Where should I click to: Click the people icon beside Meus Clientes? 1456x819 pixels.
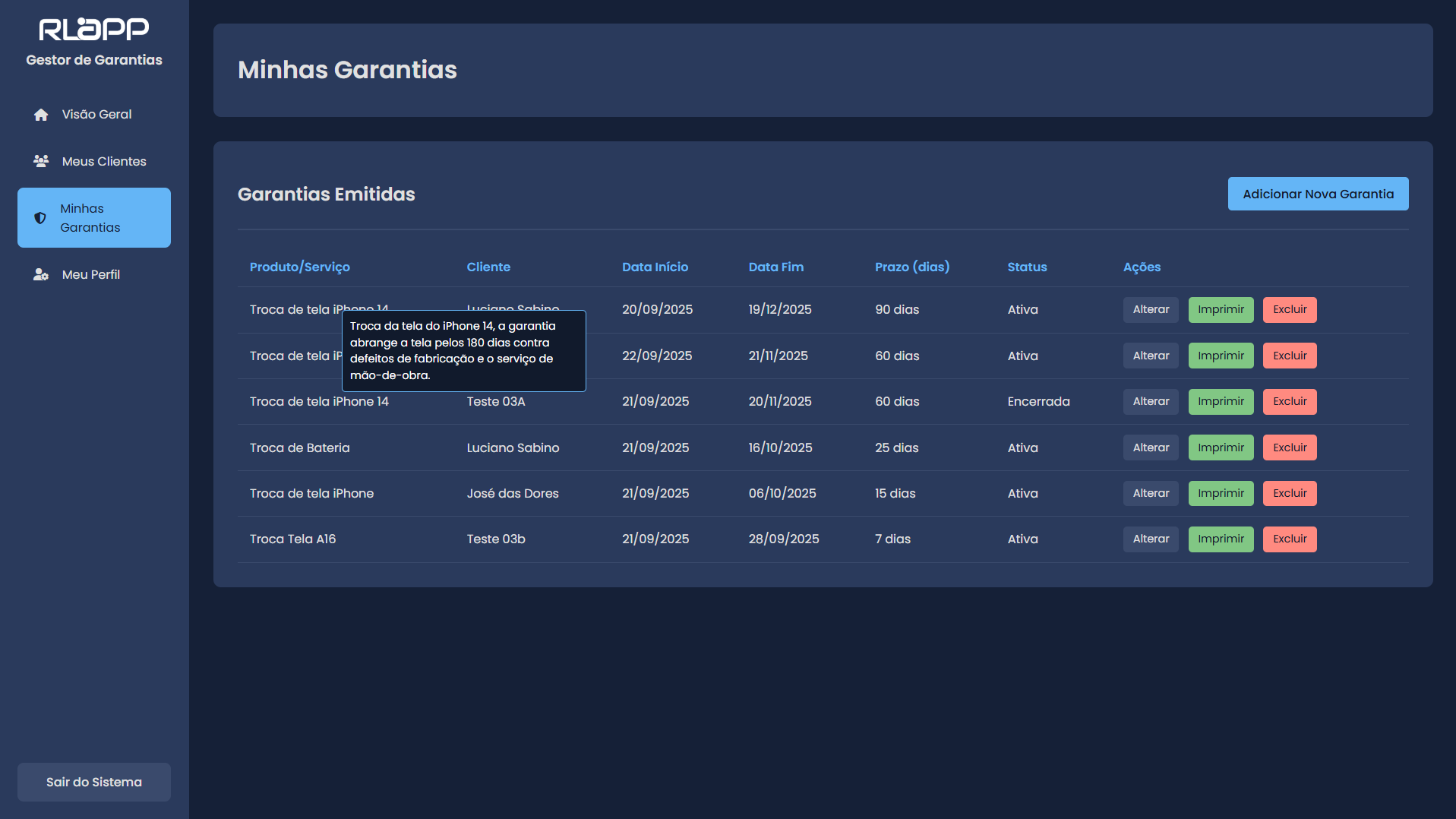[41, 161]
